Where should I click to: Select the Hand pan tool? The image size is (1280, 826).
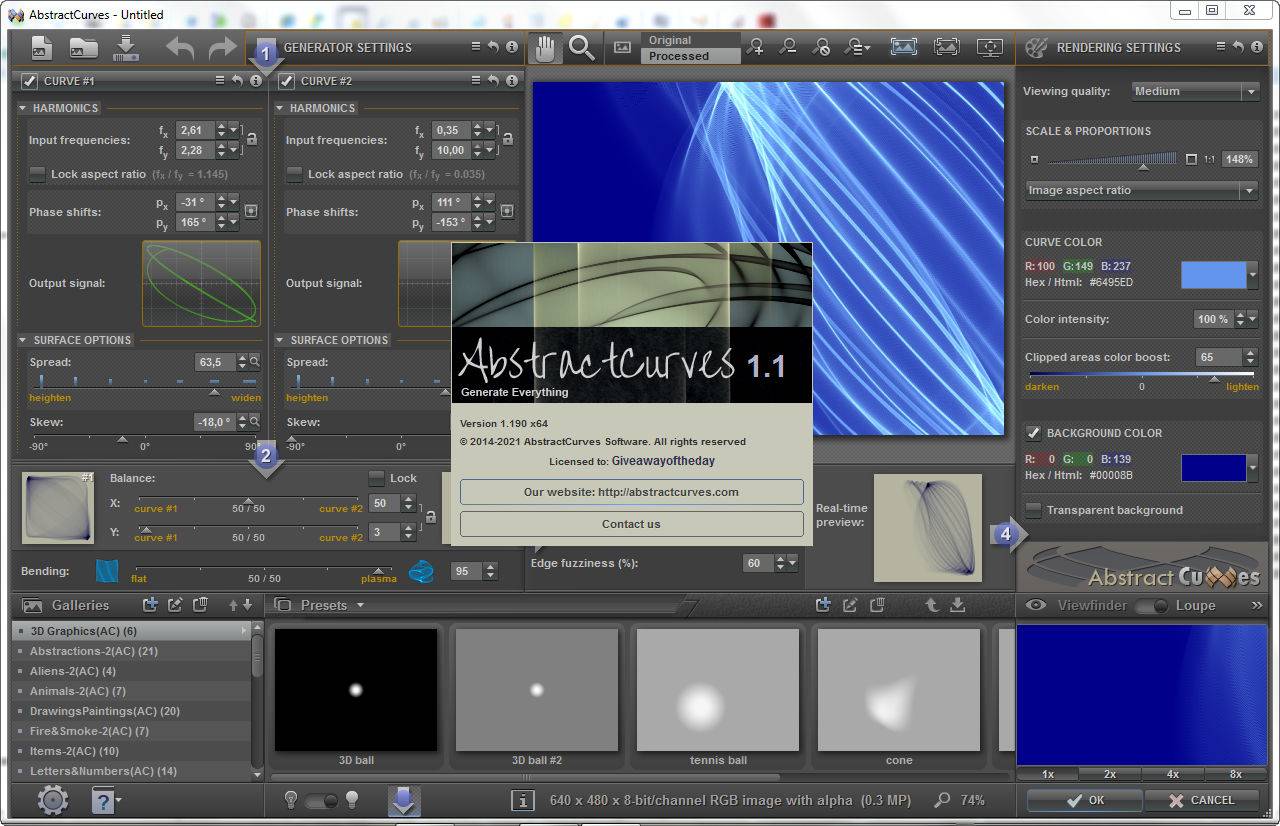click(x=546, y=48)
